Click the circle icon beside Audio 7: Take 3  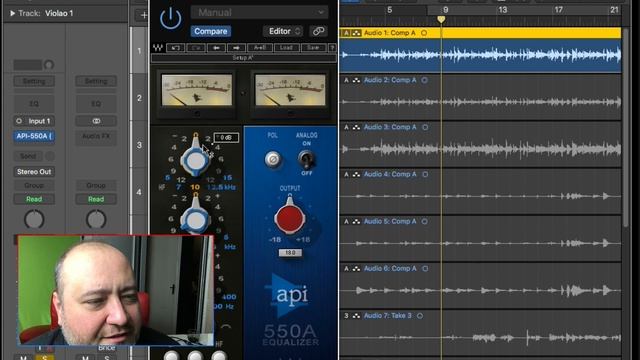click(420, 316)
